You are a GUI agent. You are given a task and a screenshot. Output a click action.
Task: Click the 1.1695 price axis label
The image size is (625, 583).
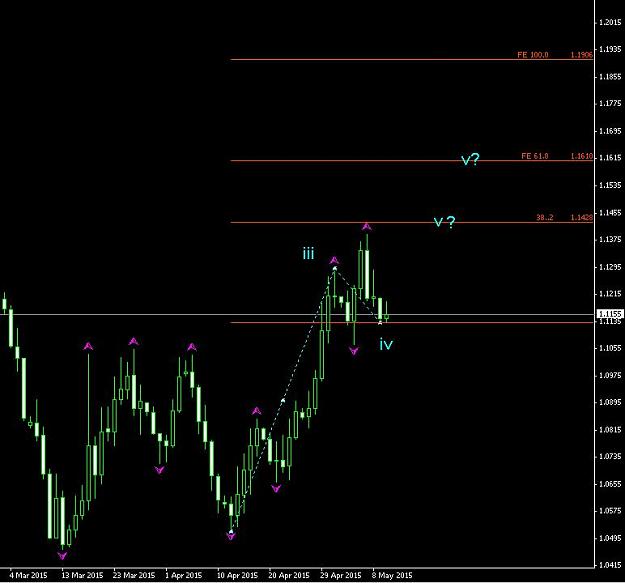tap(610, 131)
